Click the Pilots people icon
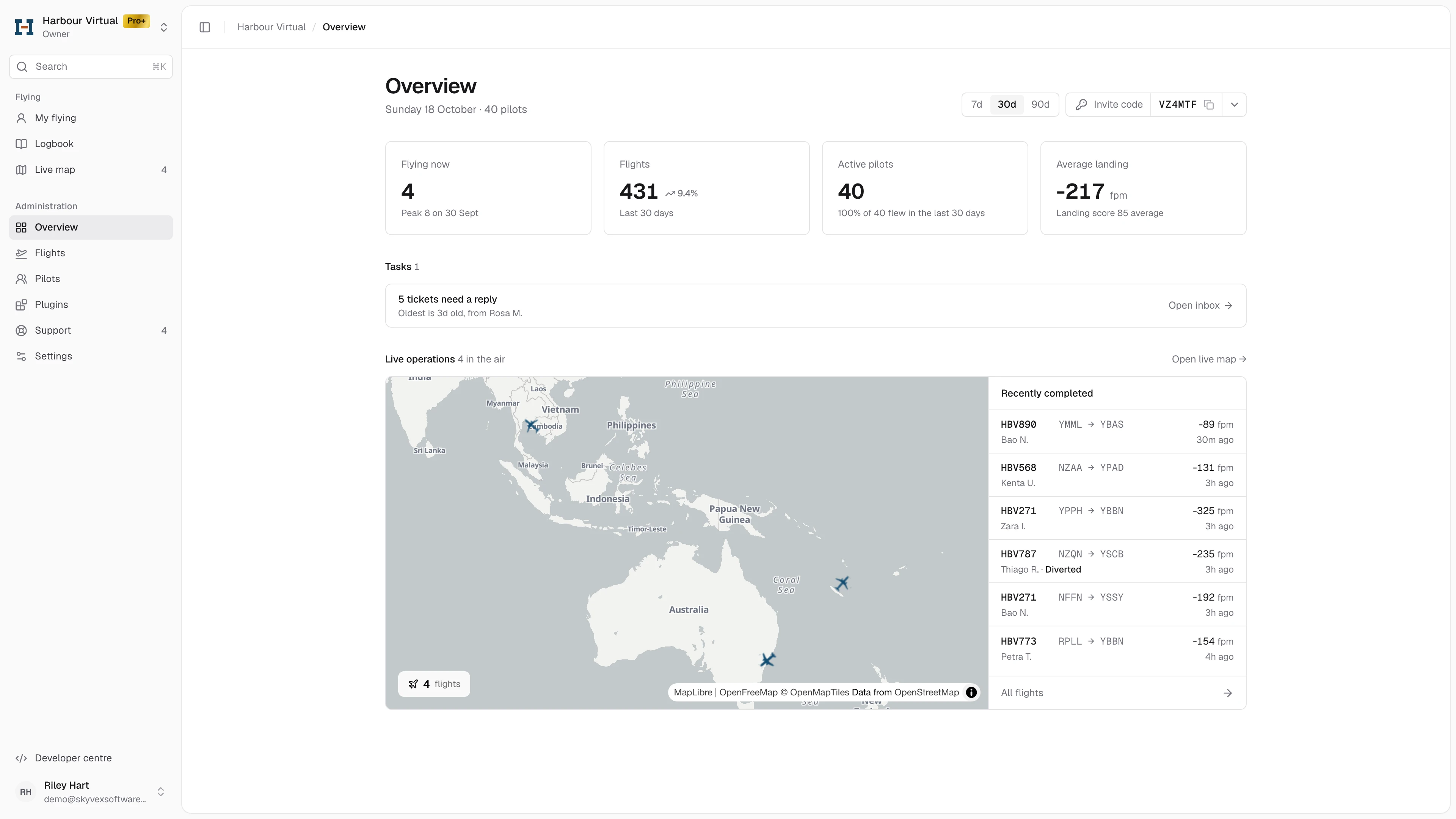The height and width of the screenshot is (819, 1456). click(22, 279)
